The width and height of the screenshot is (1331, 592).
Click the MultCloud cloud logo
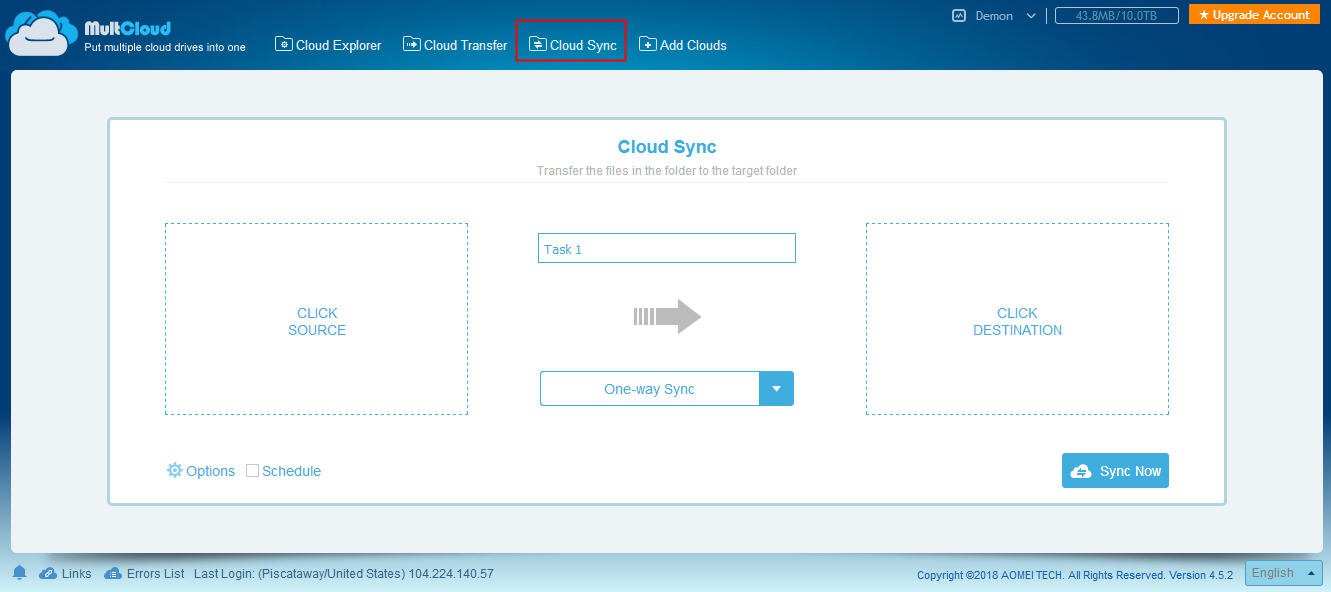pyautogui.click(x=41, y=32)
